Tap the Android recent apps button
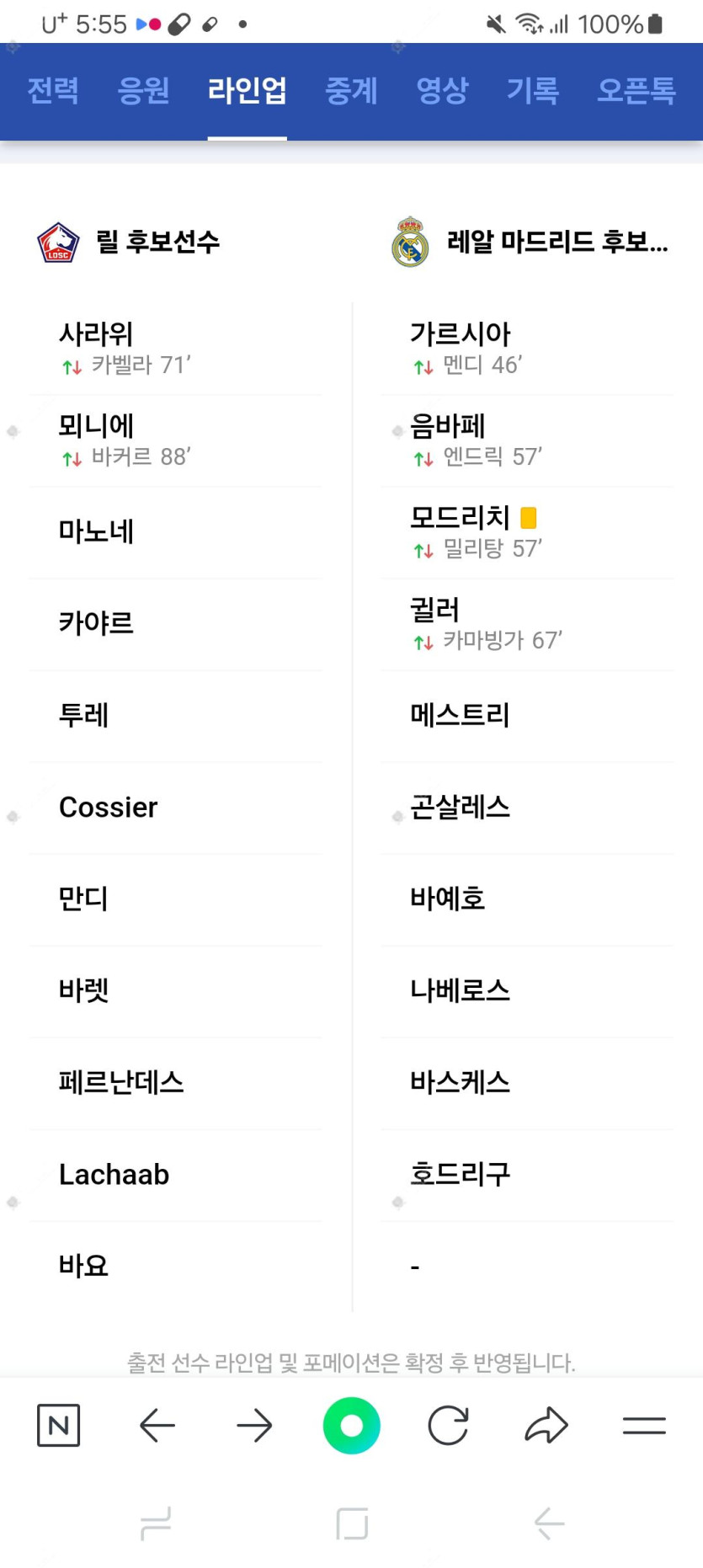The width and height of the screenshot is (703, 1568). click(156, 1523)
